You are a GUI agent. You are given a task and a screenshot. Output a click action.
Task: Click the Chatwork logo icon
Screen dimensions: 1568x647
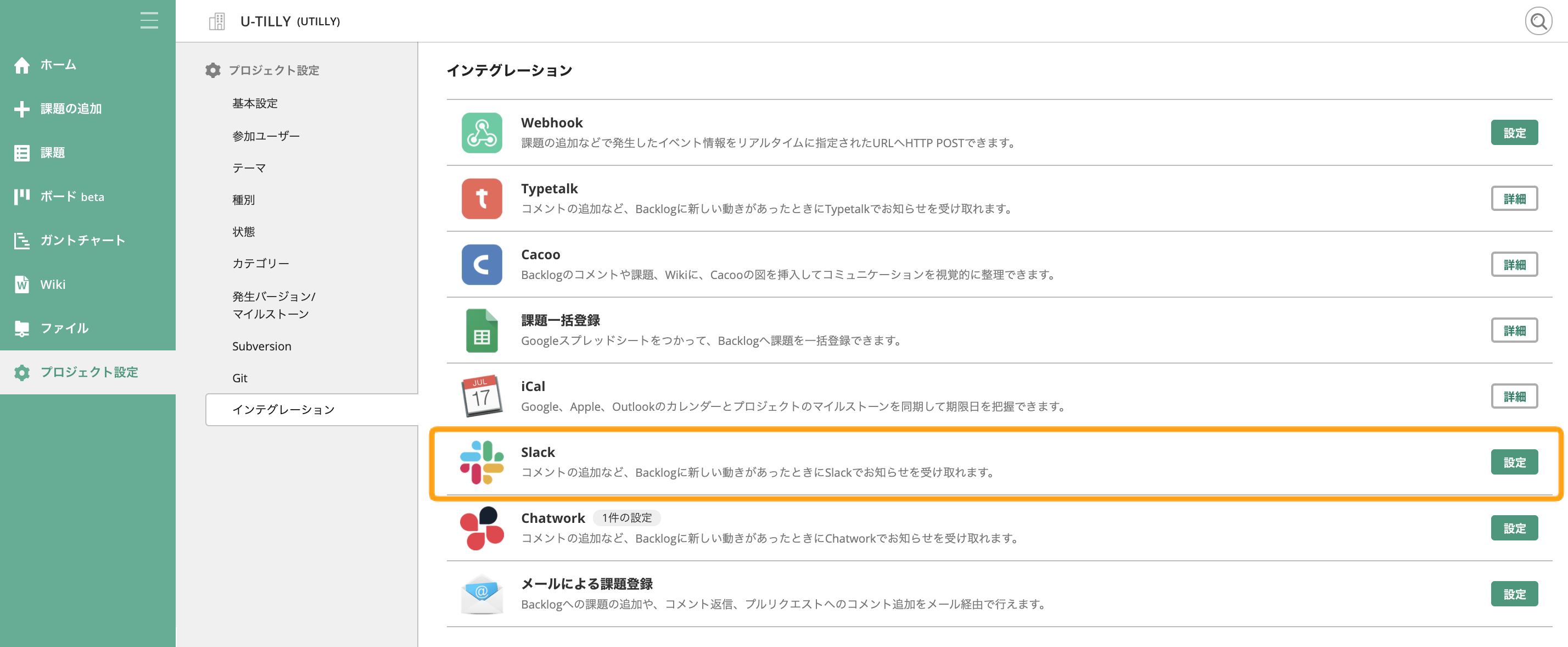pyautogui.click(x=481, y=528)
